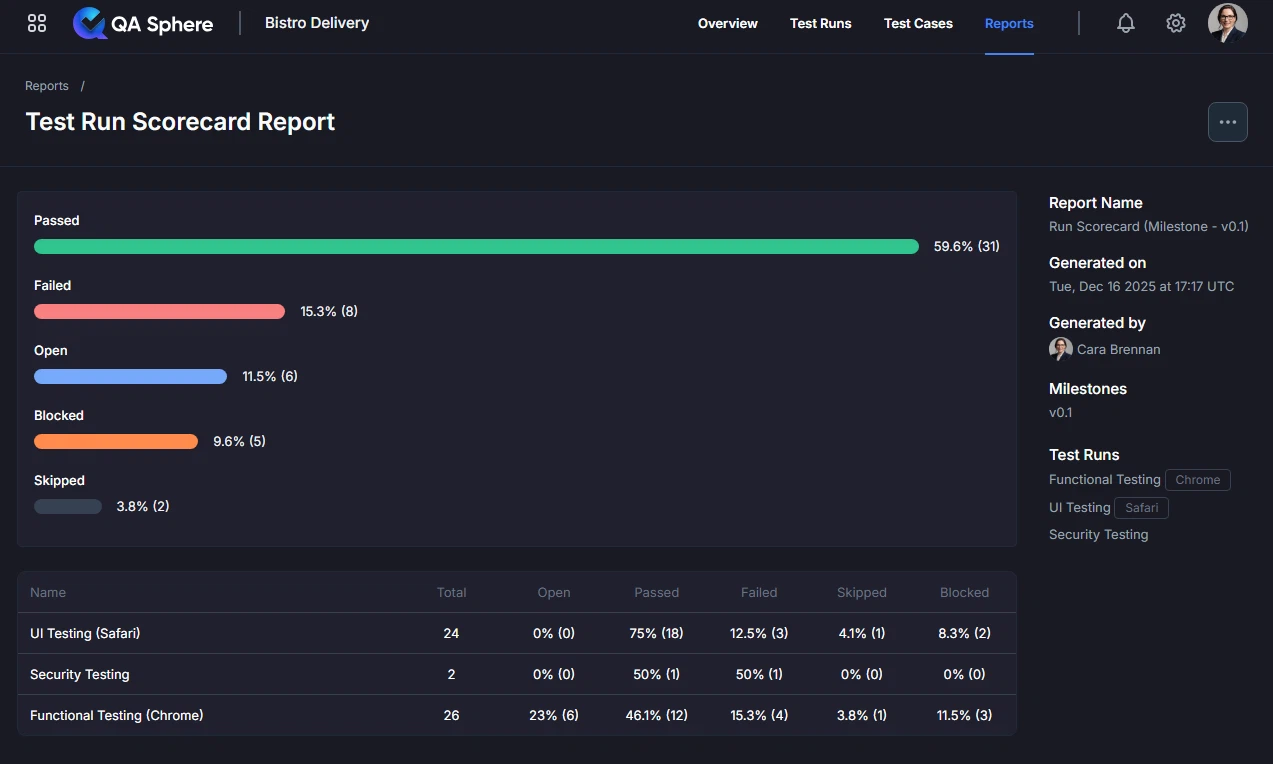The width and height of the screenshot is (1273, 764).
Task: Select the Reports tab
Action: tap(1009, 23)
